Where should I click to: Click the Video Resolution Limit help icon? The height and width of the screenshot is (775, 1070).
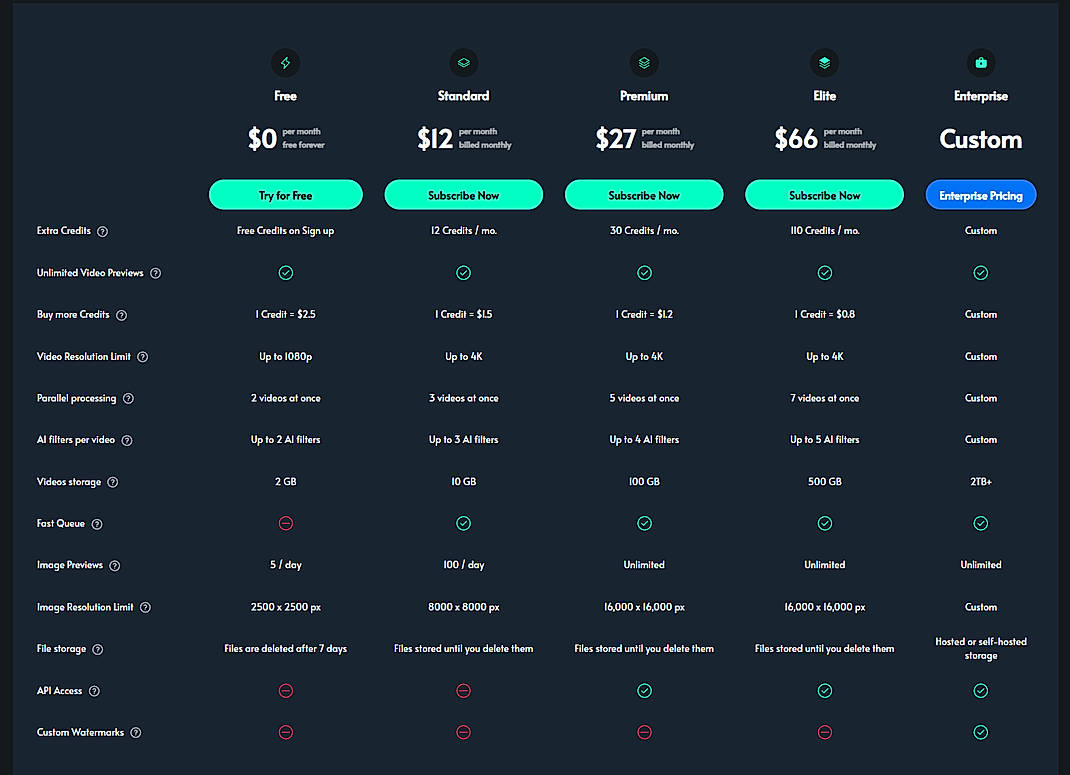pos(143,357)
